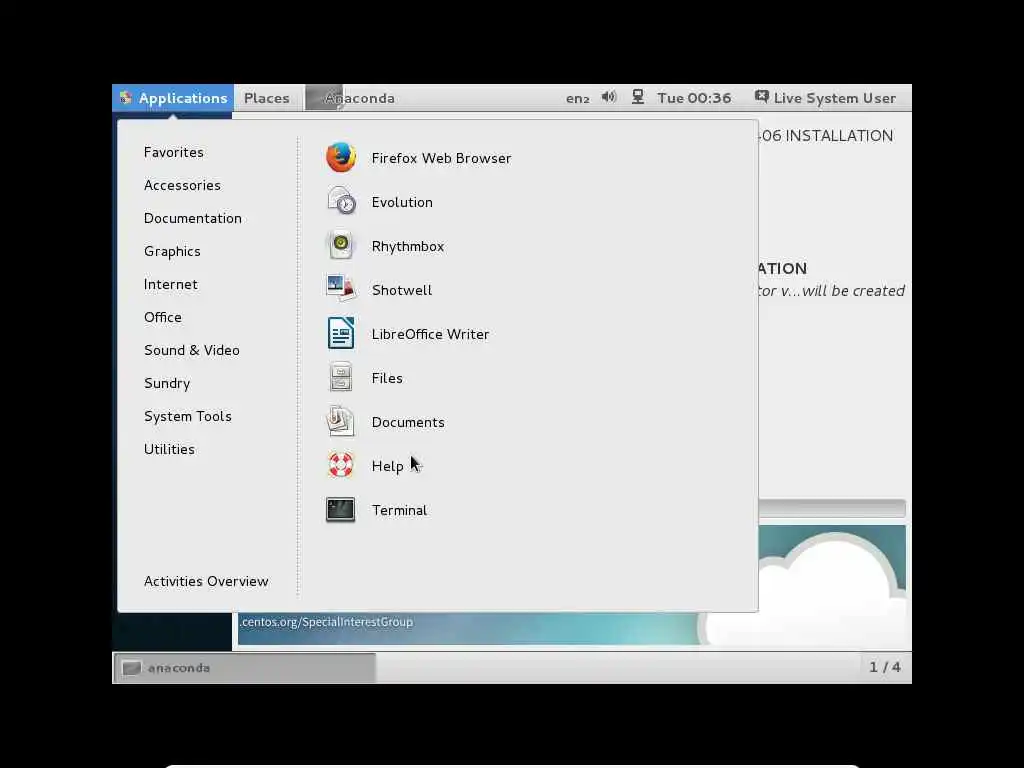The width and height of the screenshot is (1024, 768).
Task: Open the Tue 00:36 clock menu
Action: (x=694, y=98)
